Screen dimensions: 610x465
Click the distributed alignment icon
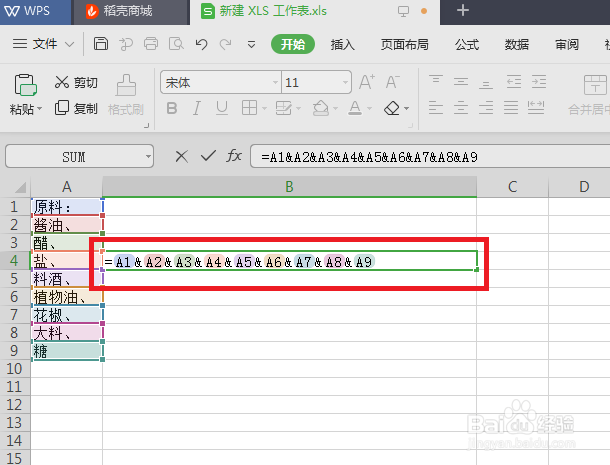(x=536, y=107)
